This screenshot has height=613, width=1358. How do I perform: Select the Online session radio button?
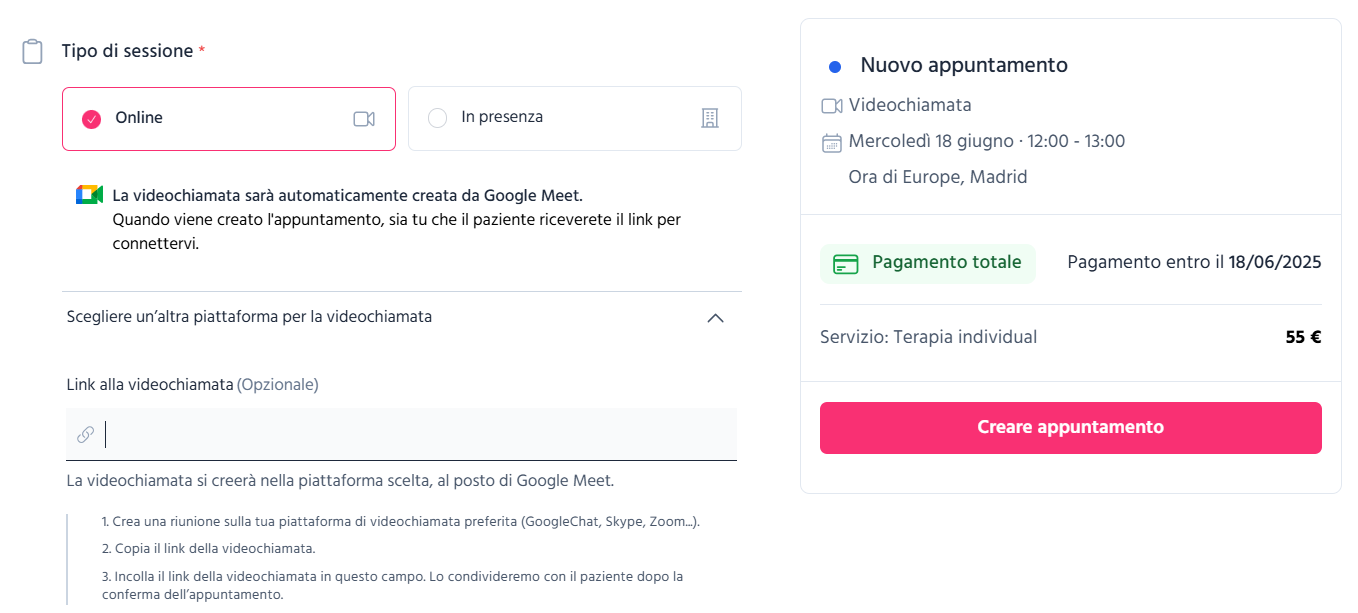click(91, 119)
